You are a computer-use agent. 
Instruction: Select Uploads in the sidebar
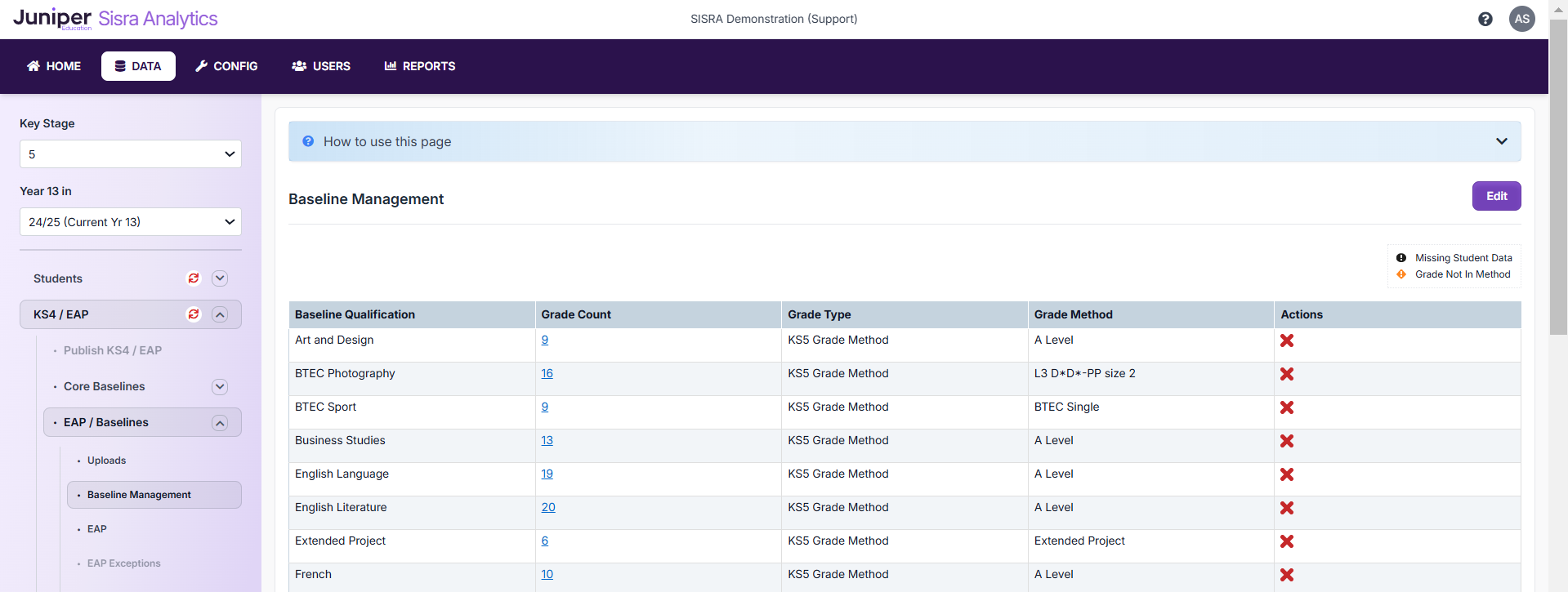pyautogui.click(x=106, y=461)
